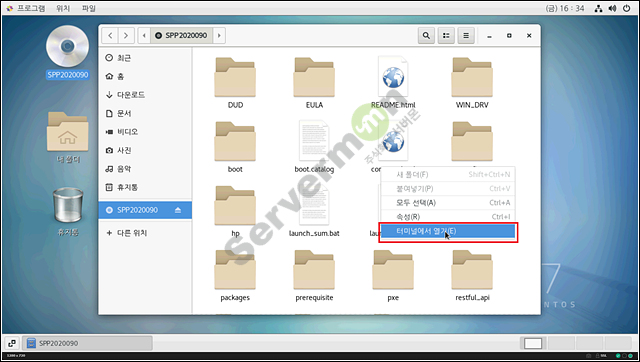The width and height of the screenshot is (640, 362).
Task: Select the README.html file icon
Action: tap(393, 78)
